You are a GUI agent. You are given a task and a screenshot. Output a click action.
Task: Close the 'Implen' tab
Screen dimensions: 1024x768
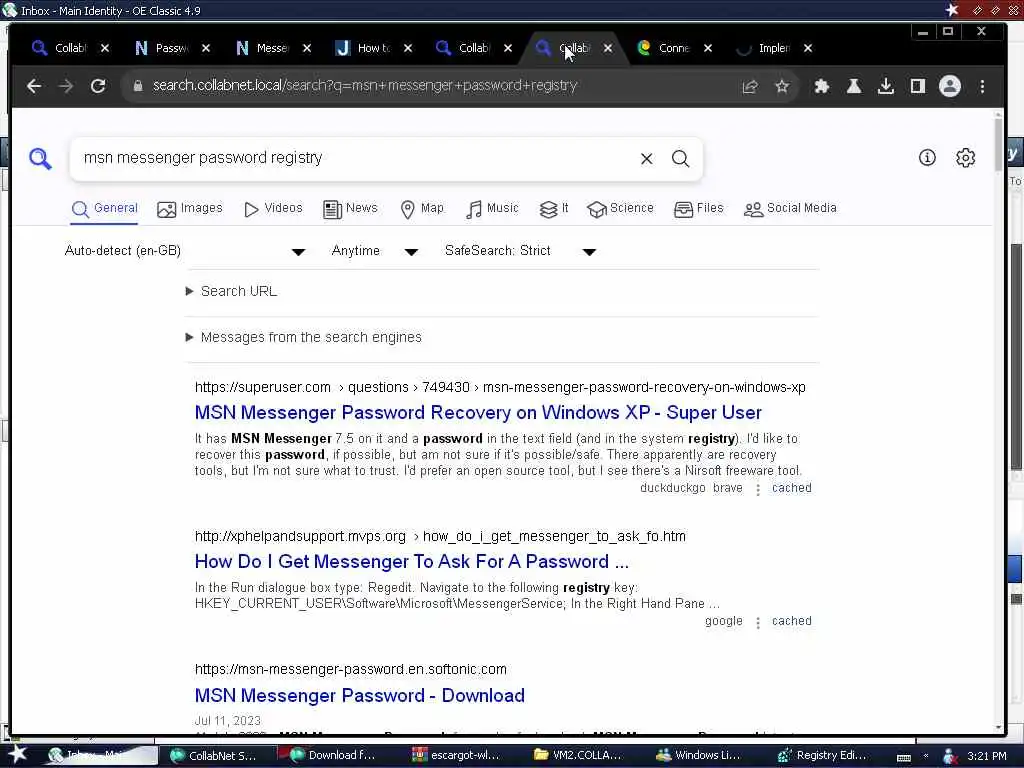807,48
